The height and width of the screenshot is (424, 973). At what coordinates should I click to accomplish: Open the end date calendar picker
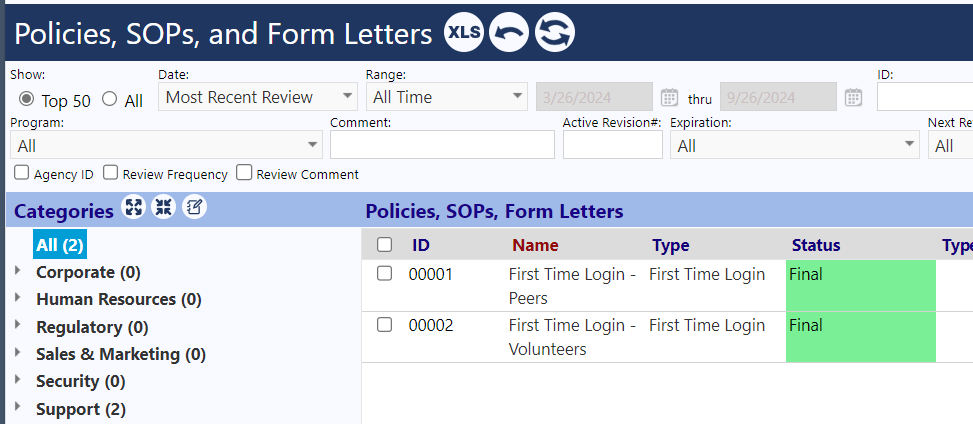pyautogui.click(x=853, y=97)
